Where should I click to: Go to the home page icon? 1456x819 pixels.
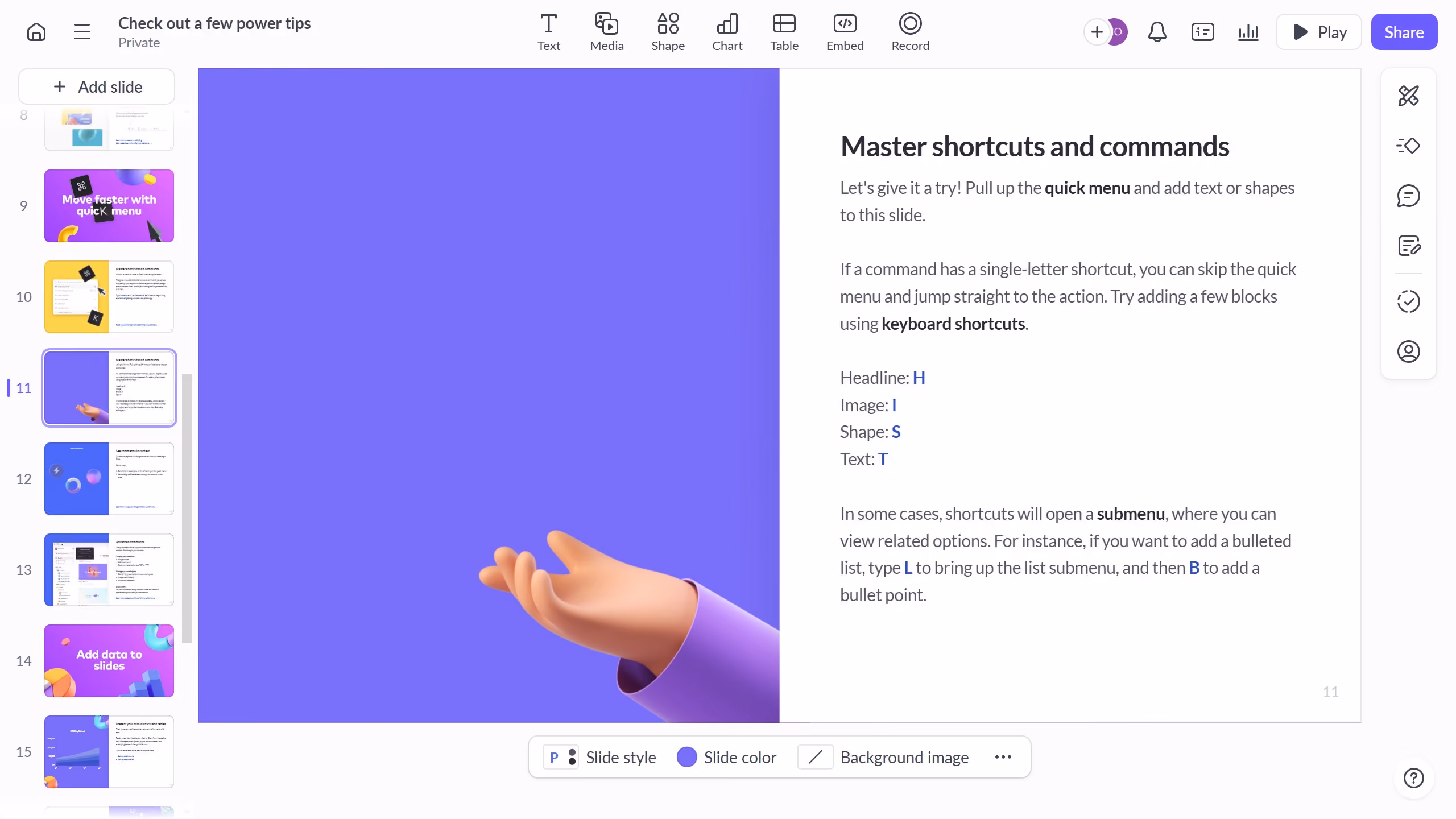pyautogui.click(x=36, y=32)
